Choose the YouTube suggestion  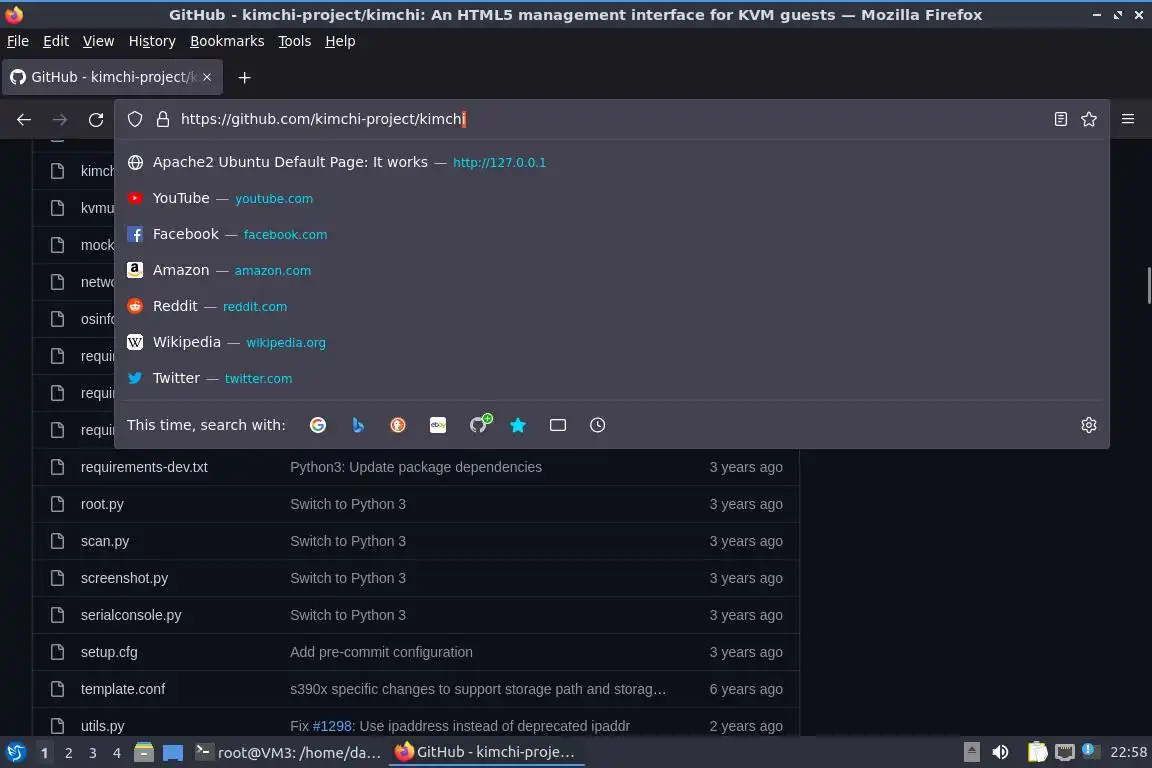(x=612, y=198)
